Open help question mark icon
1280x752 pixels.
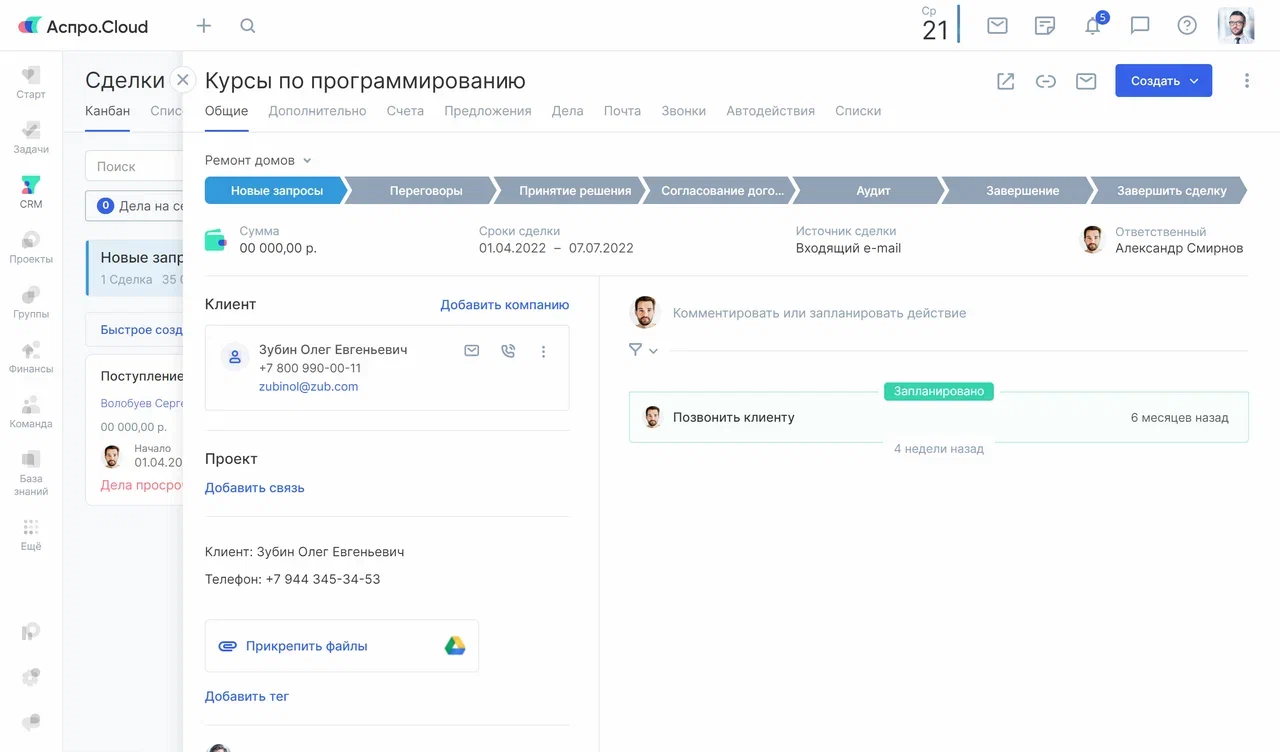click(x=1187, y=26)
